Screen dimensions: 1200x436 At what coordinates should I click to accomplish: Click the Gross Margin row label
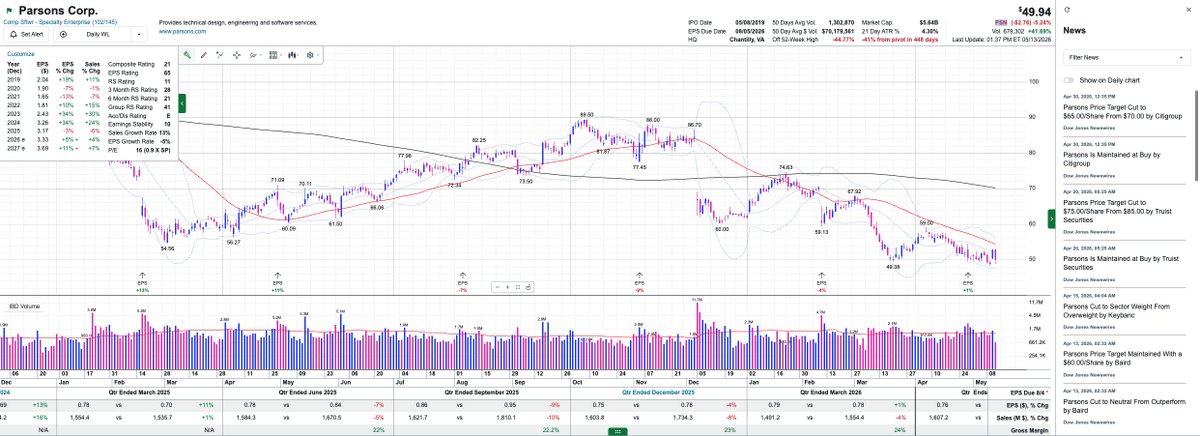(x=1028, y=429)
